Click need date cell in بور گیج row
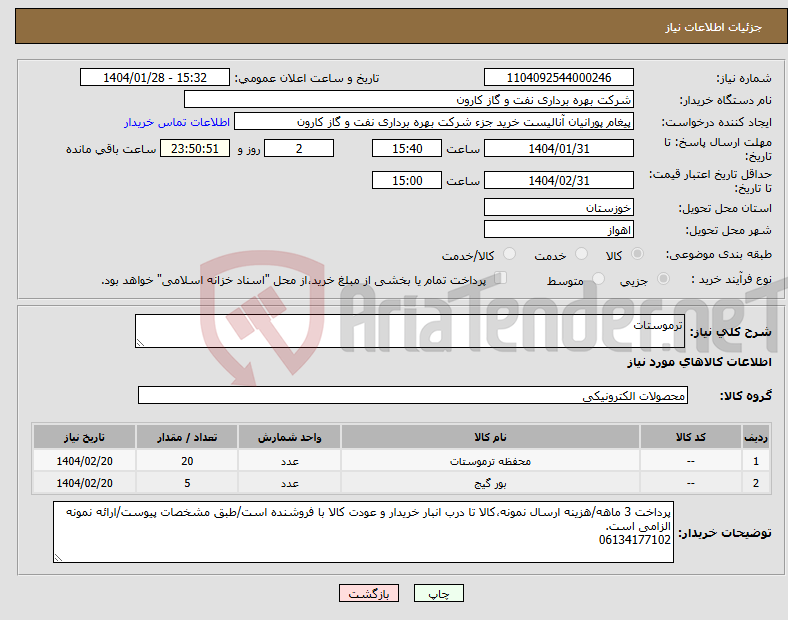The width and height of the screenshot is (788, 620). [84, 483]
